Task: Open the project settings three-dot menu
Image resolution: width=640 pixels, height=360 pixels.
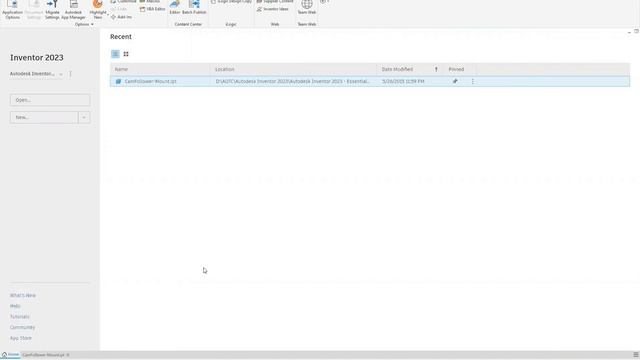Action: pos(71,74)
